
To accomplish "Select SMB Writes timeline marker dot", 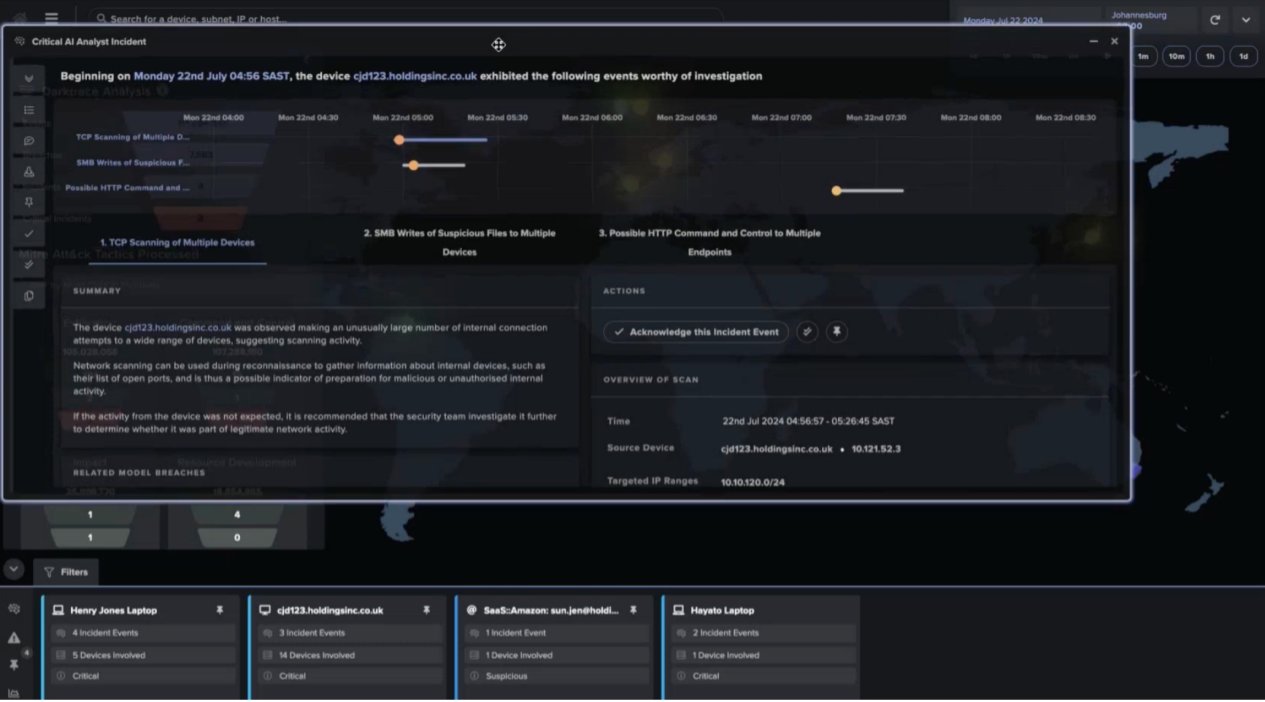I will tap(413, 165).
